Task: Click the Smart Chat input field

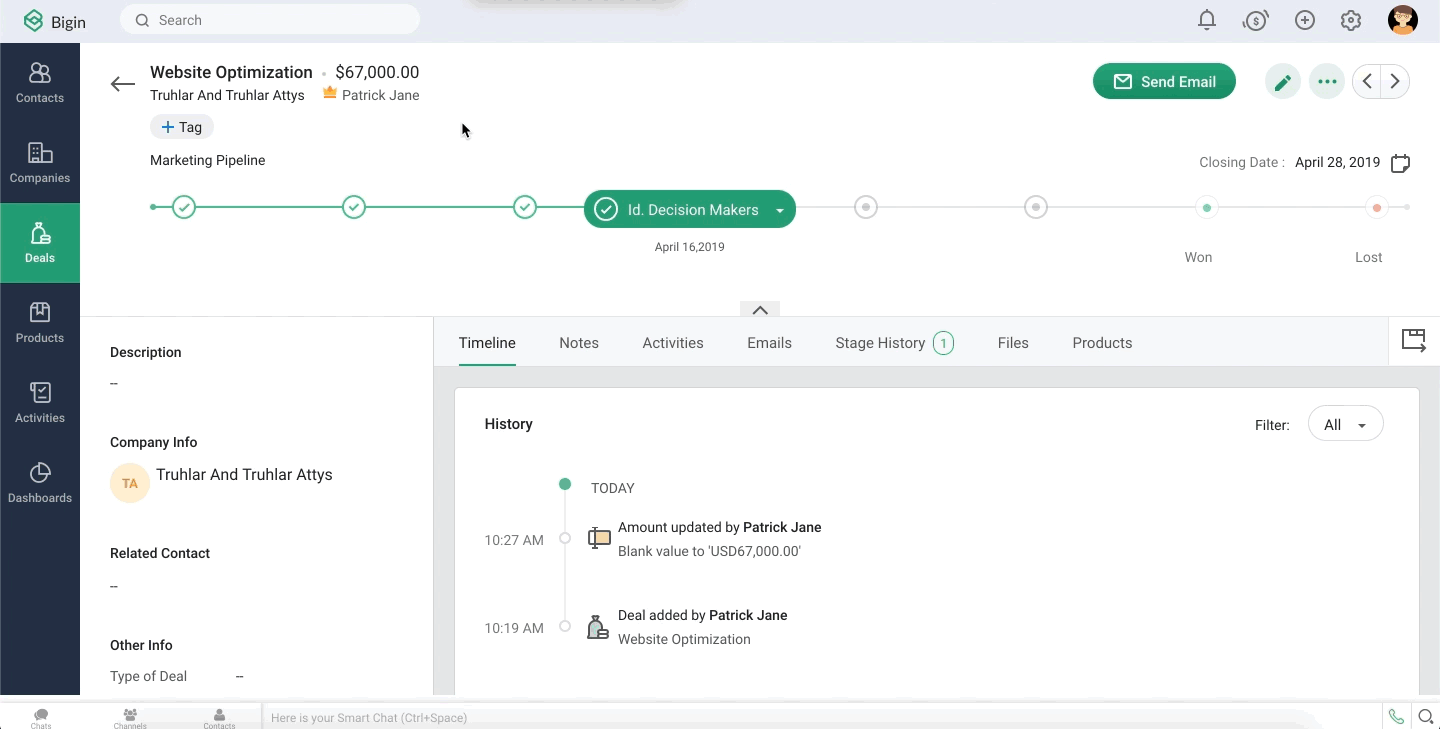Action: (820, 717)
